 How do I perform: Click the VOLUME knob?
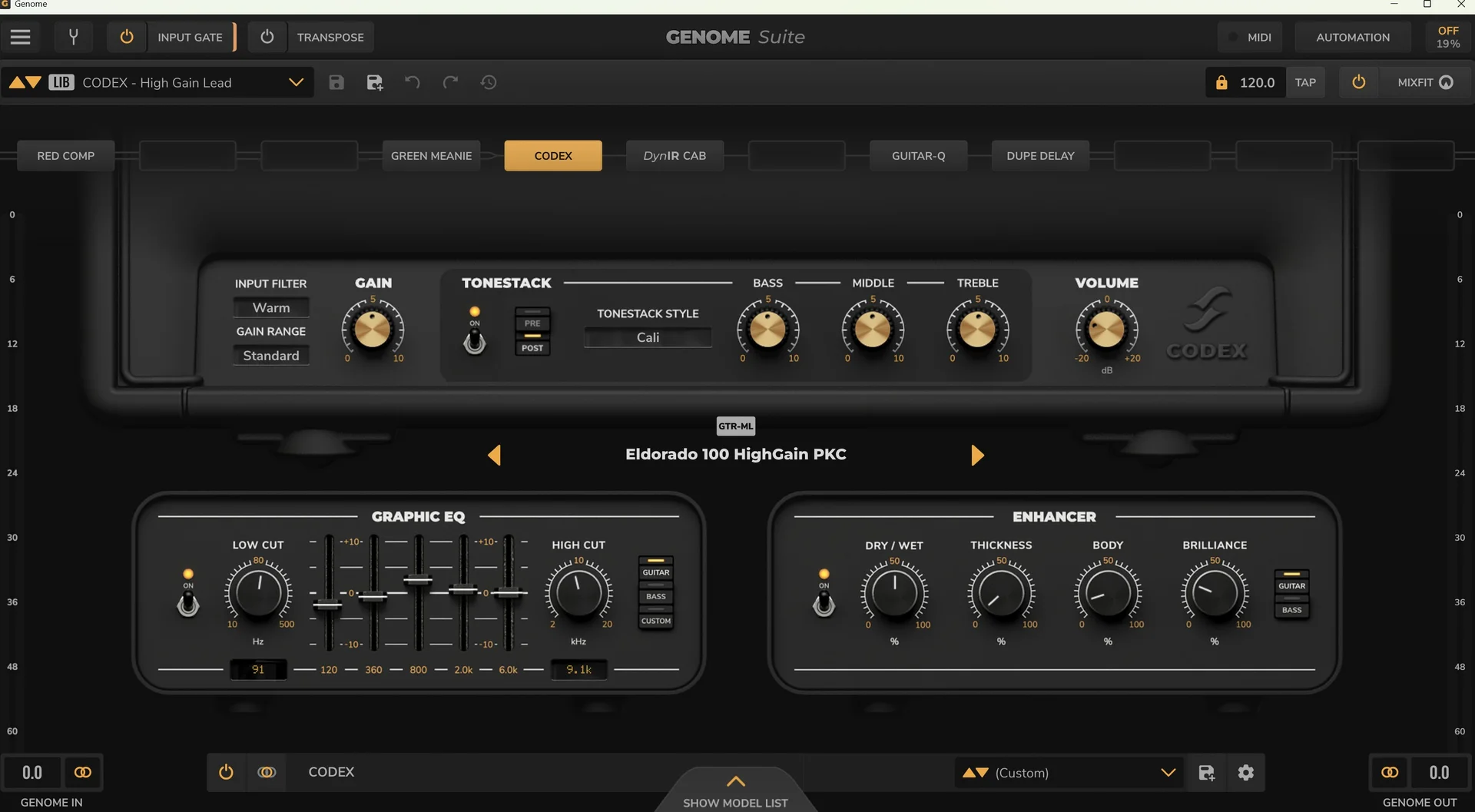coord(1107,329)
